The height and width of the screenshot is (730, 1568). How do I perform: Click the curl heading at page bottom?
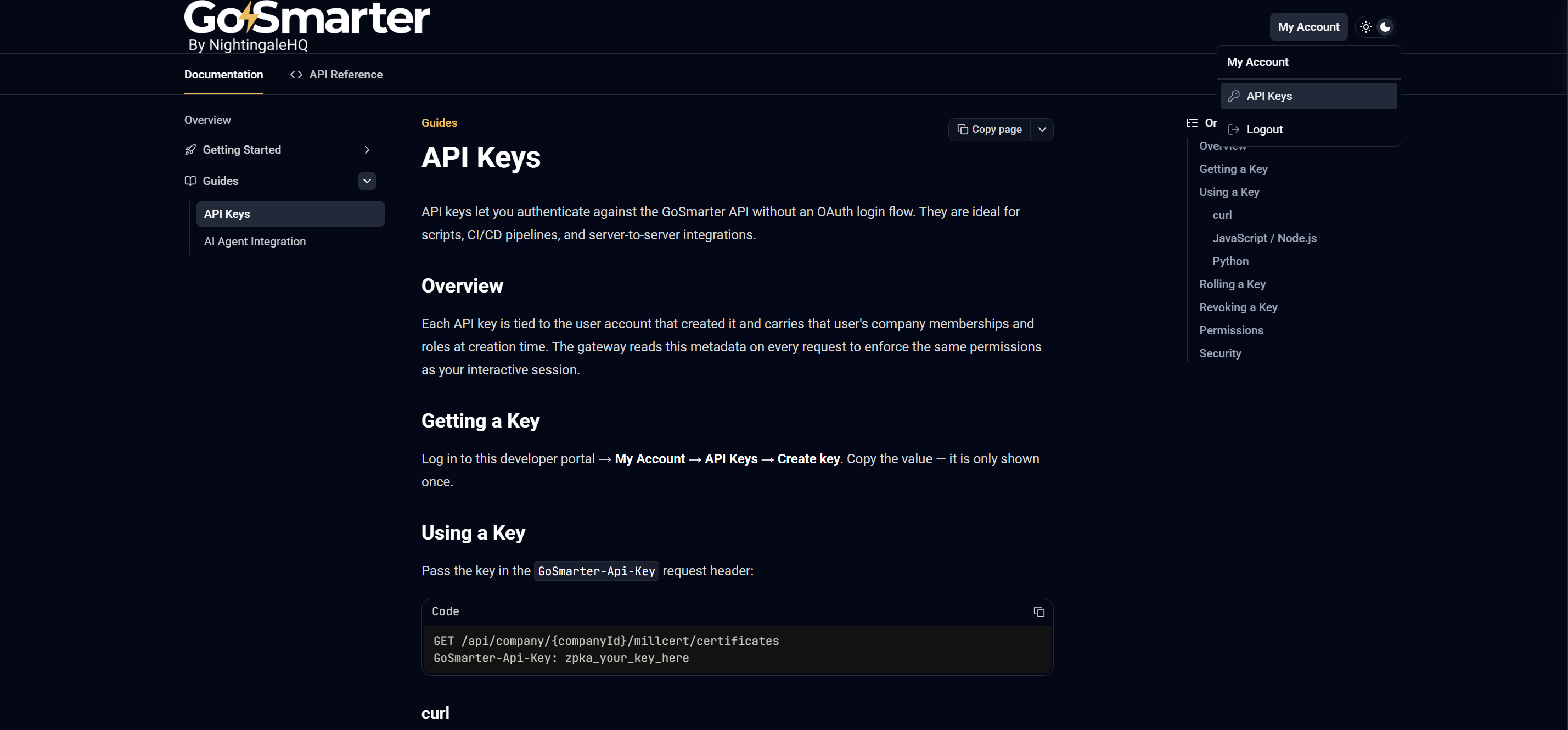click(435, 714)
